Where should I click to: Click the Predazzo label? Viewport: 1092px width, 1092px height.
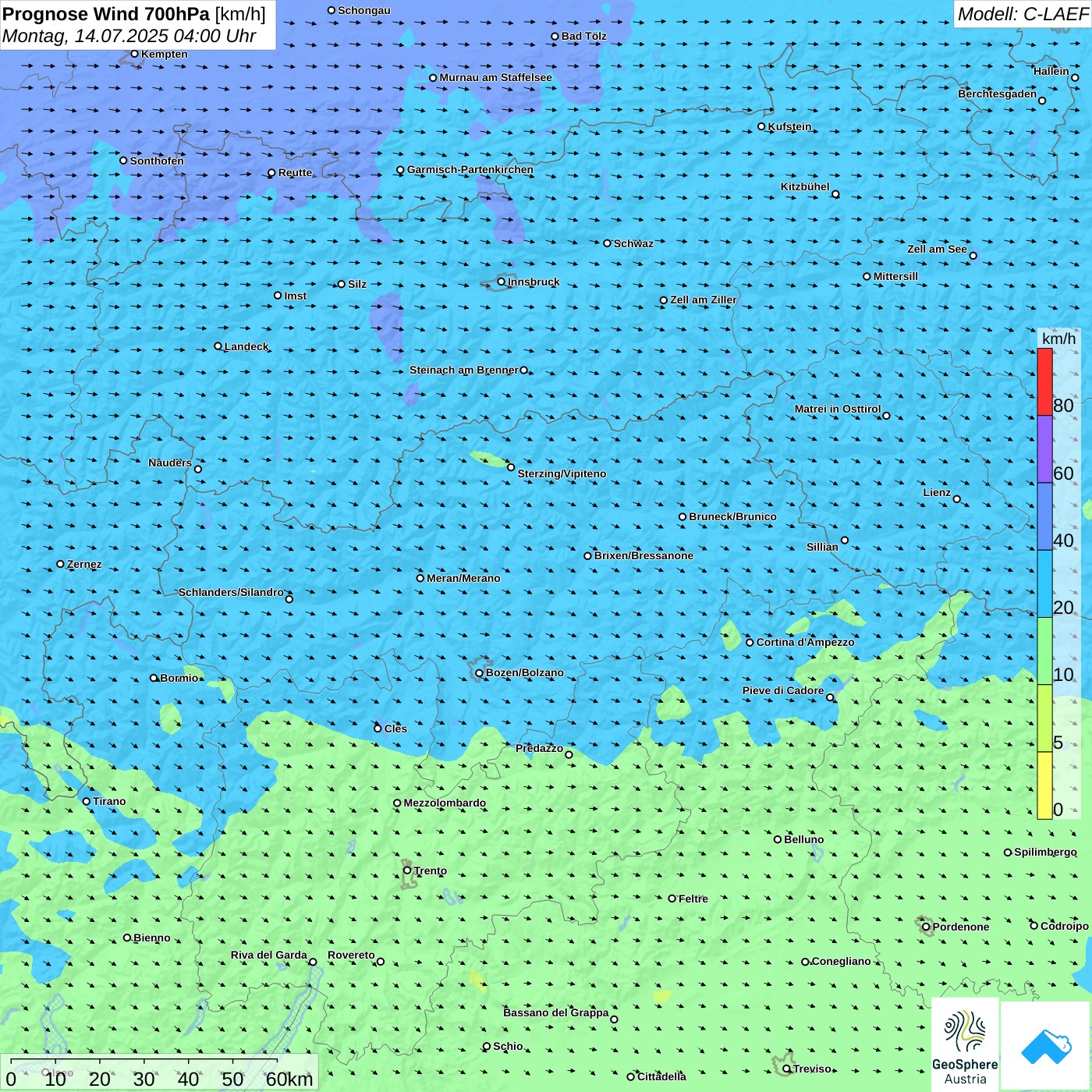click(x=539, y=748)
